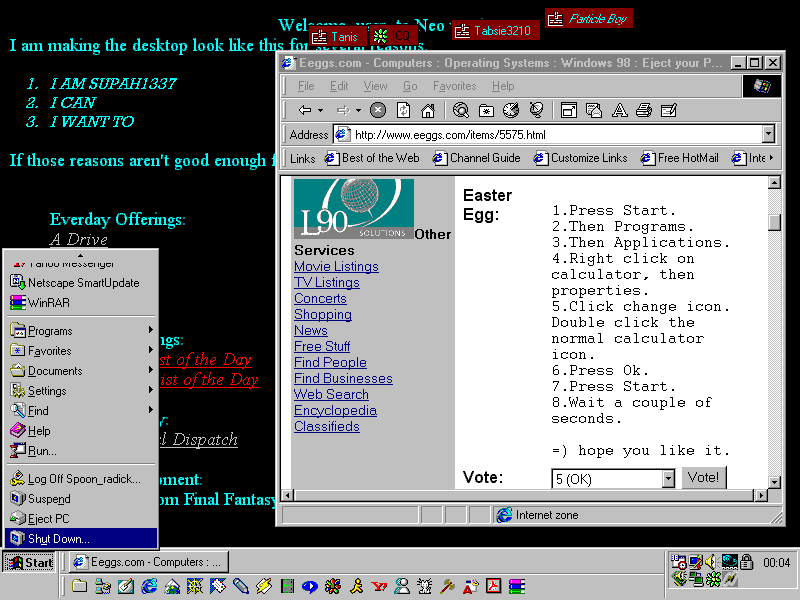Click the horizontal scrollbar track

point(523,495)
